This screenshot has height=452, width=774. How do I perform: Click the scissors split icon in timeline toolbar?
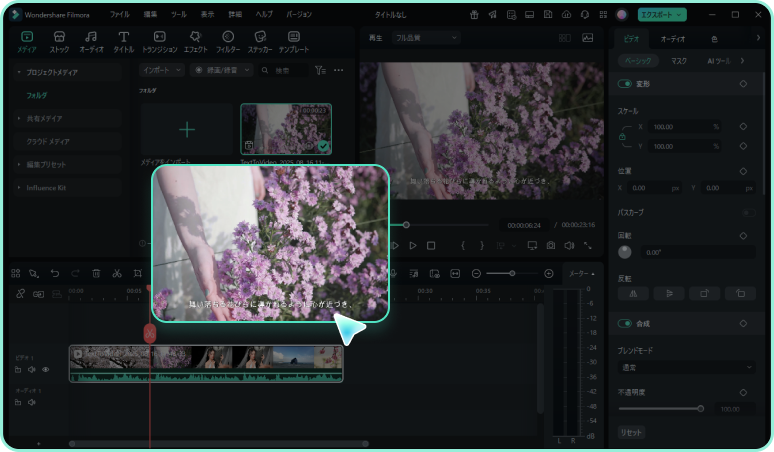point(117,273)
